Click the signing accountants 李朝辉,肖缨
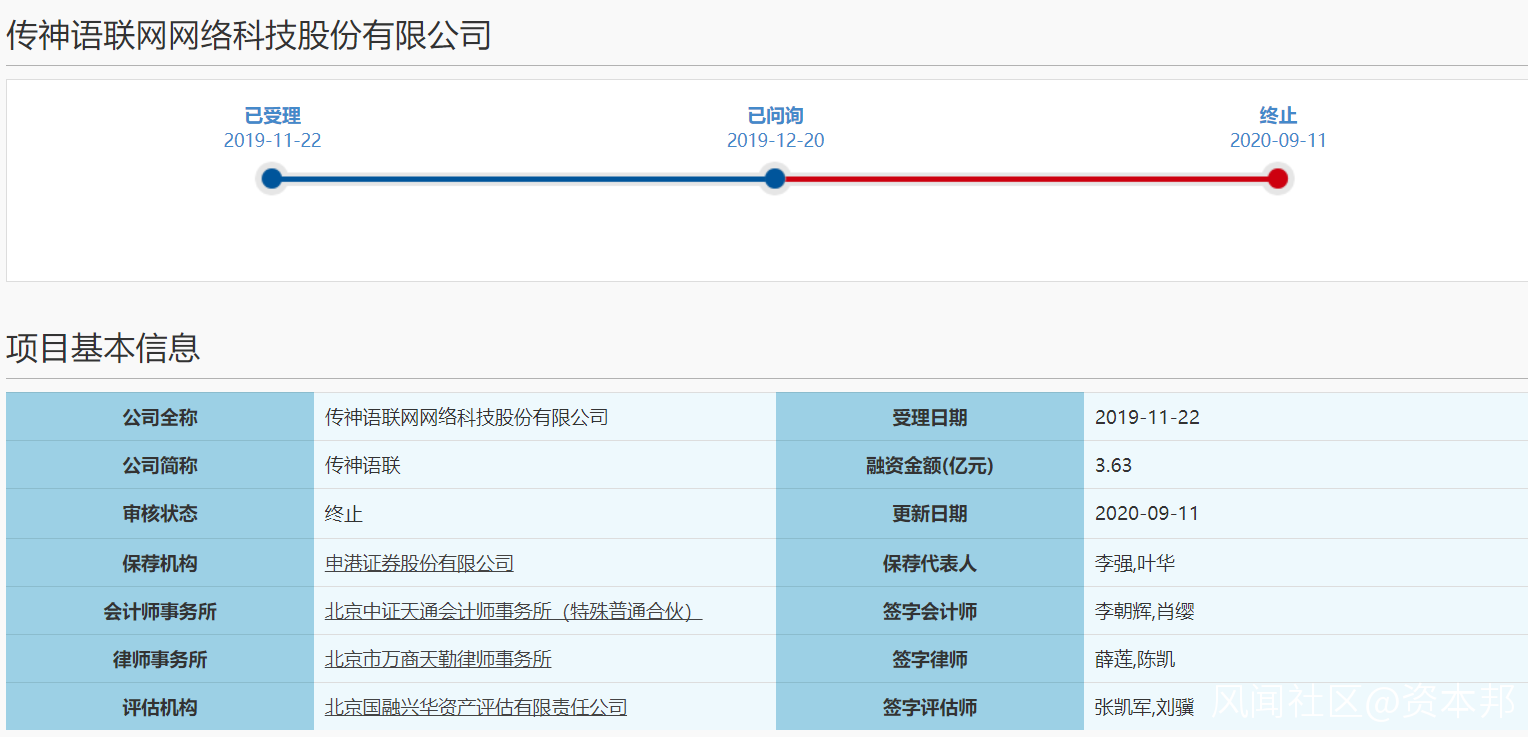Image resolution: width=1528 pixels, height=737 pixels. [x=1145, y=611]
